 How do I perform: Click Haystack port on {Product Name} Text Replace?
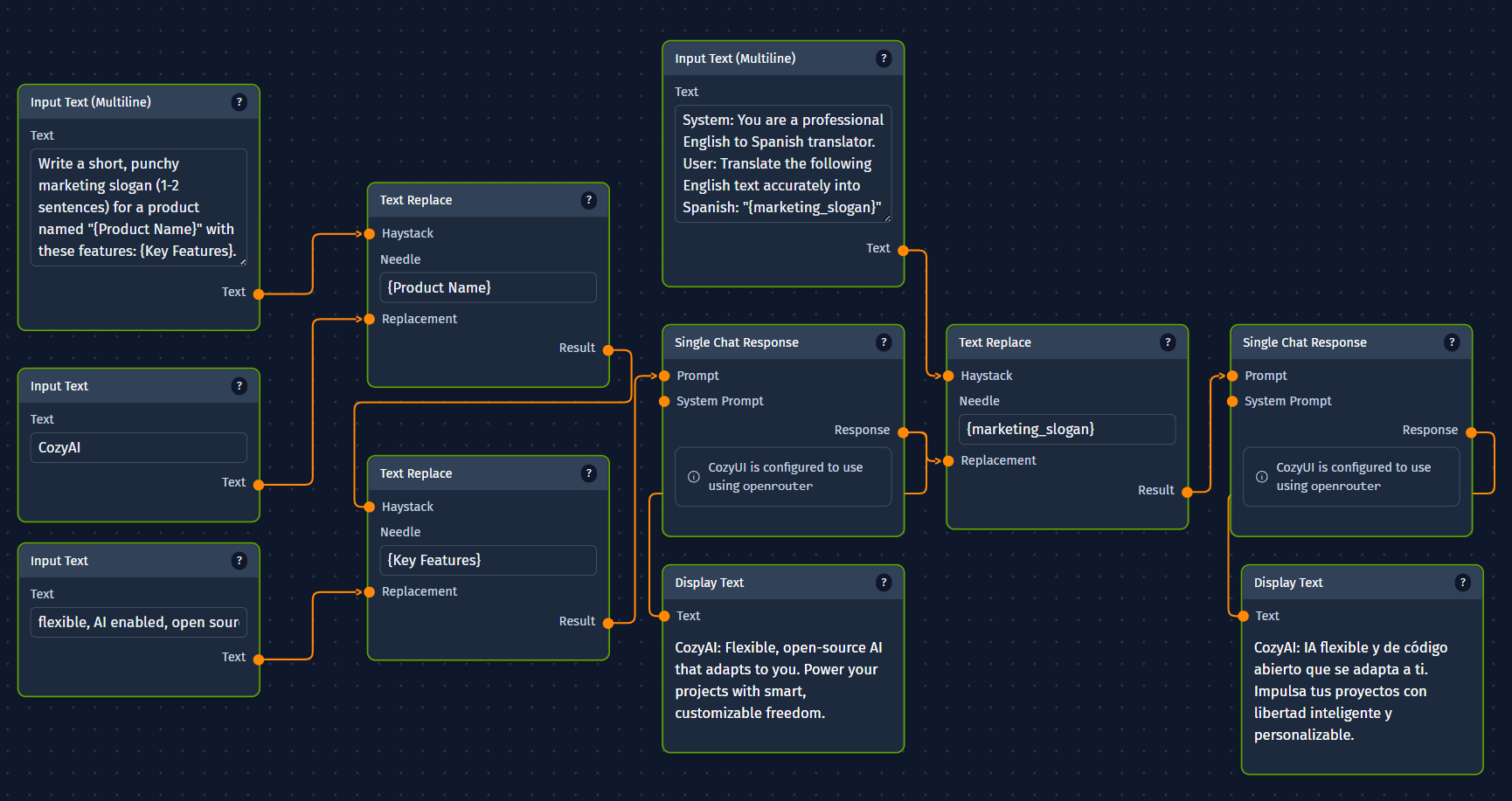click(x=370, y=234)
